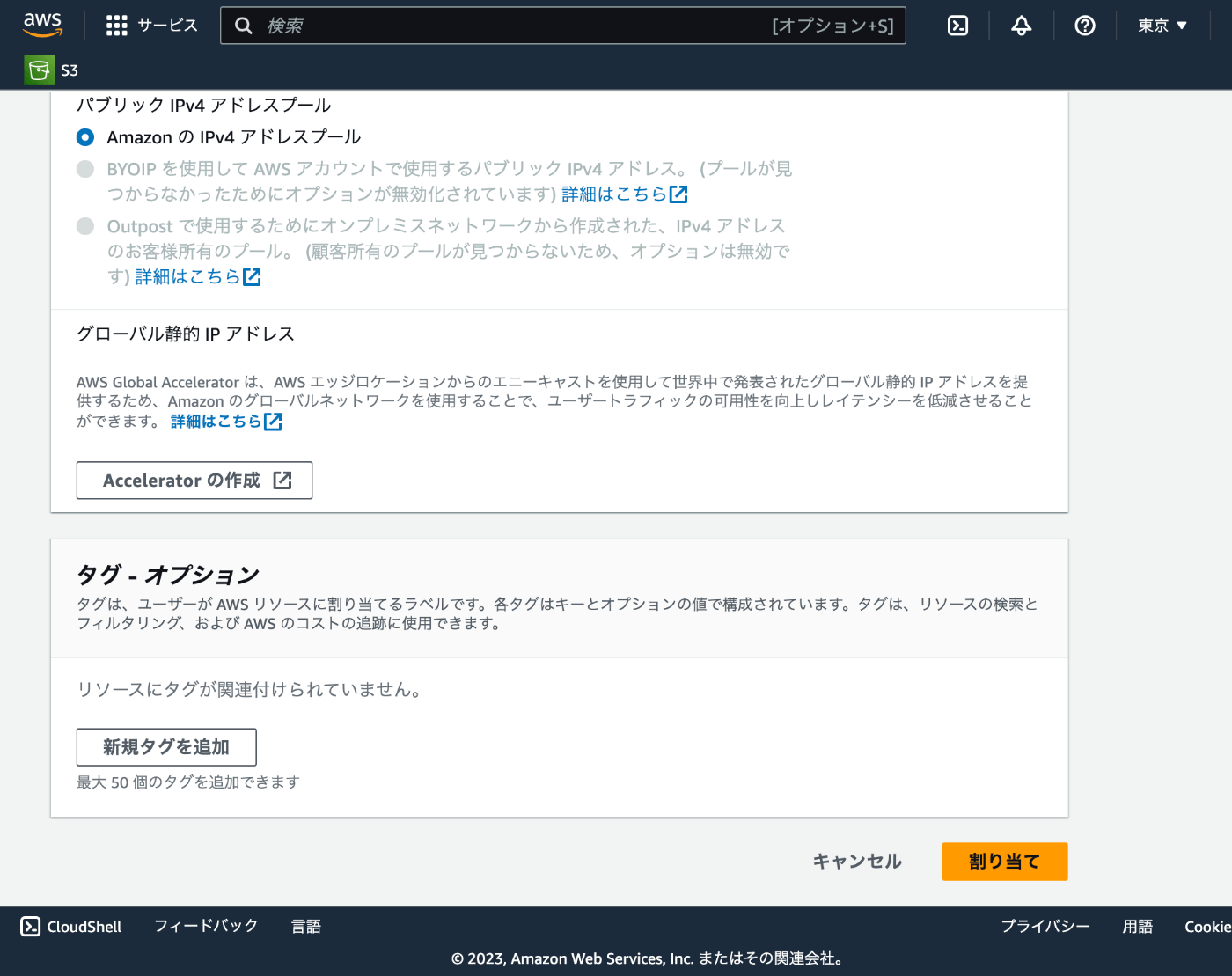Click キャンセル button
Viewport: 1232px width, 976px height.
pyautogui.click(x=857, y=862)
